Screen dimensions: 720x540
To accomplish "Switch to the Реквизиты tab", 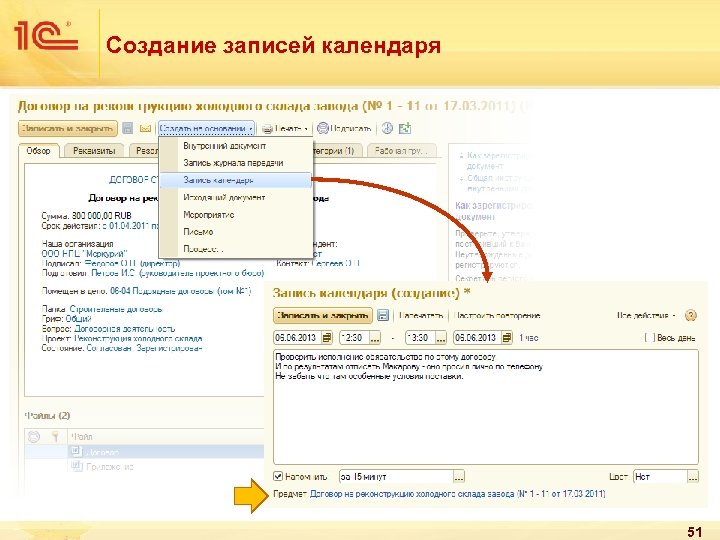I will click(94, 151).
